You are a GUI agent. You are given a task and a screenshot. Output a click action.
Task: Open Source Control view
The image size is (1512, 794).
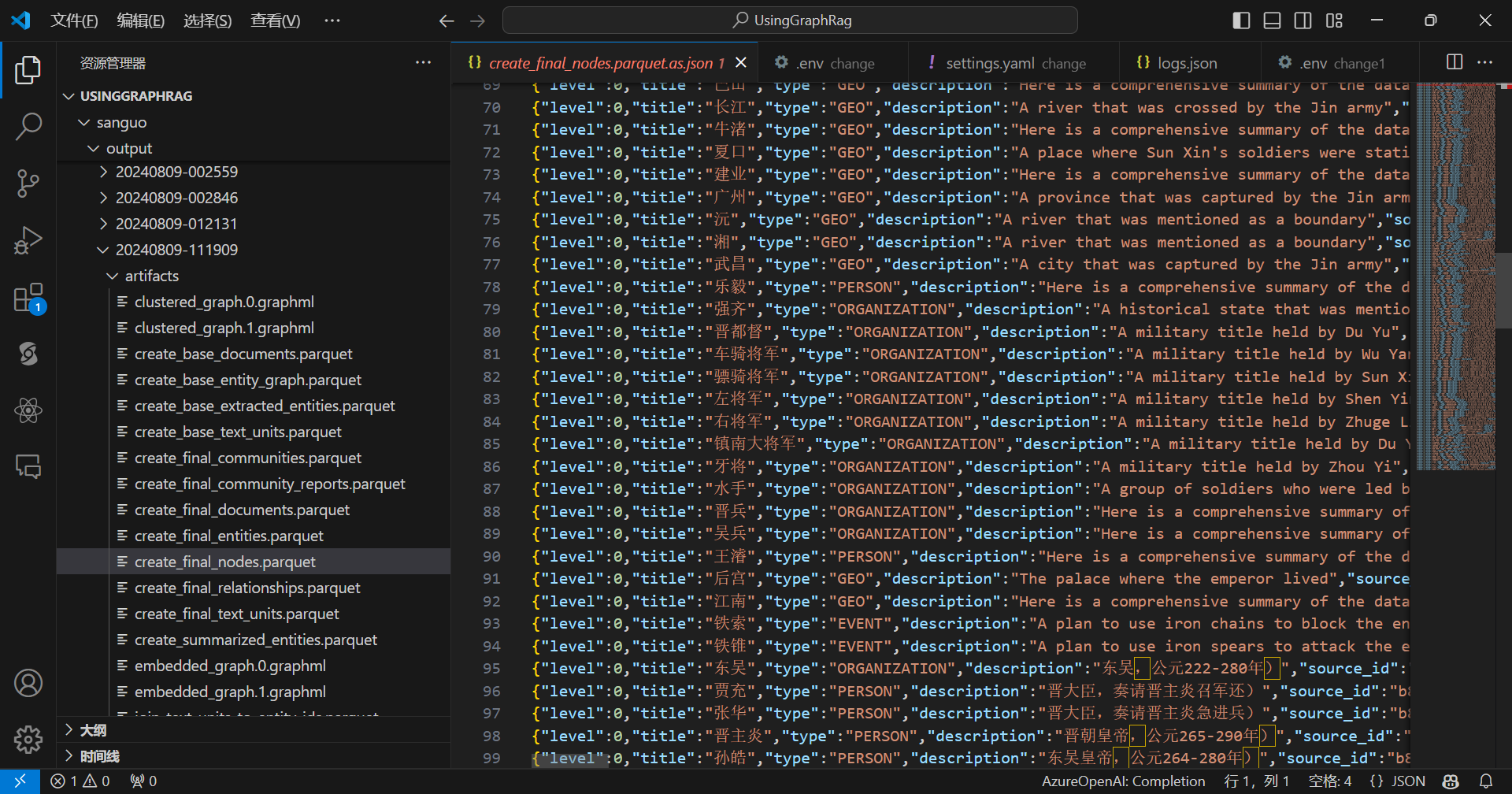pos(28,183)
